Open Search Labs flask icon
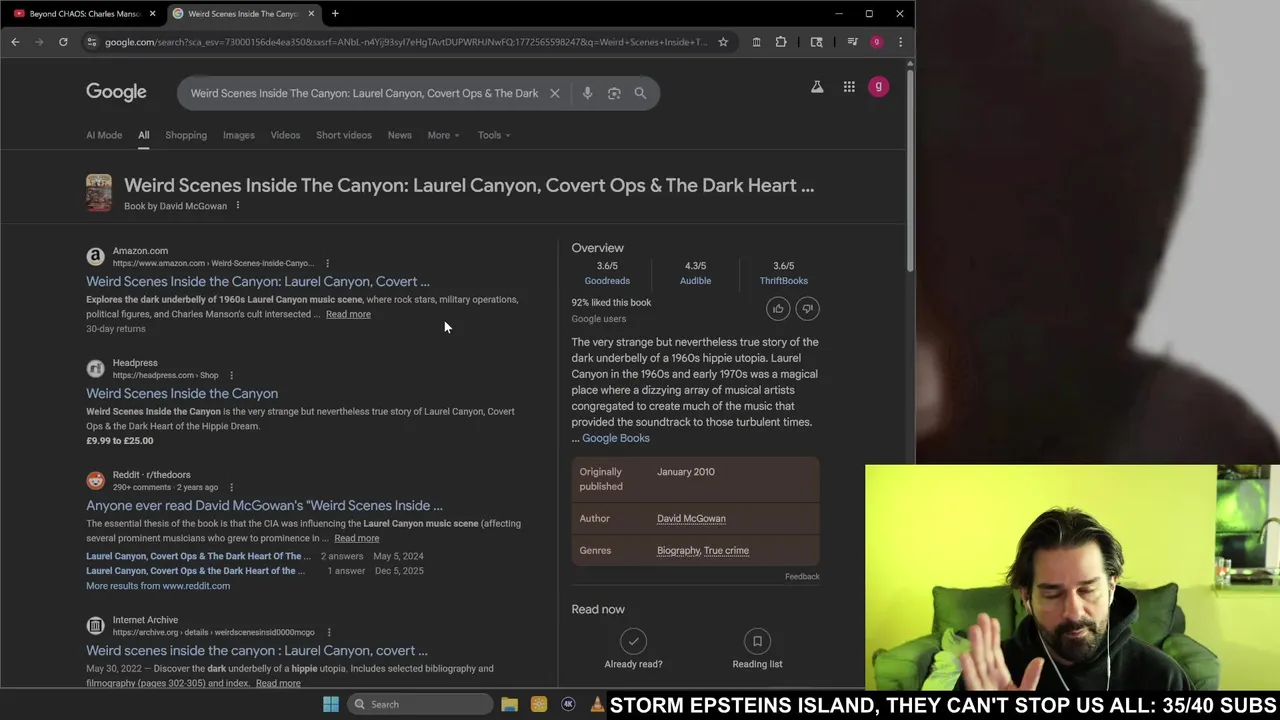The width and height of the screenshot is (1280, 720). tap(817, 87)
